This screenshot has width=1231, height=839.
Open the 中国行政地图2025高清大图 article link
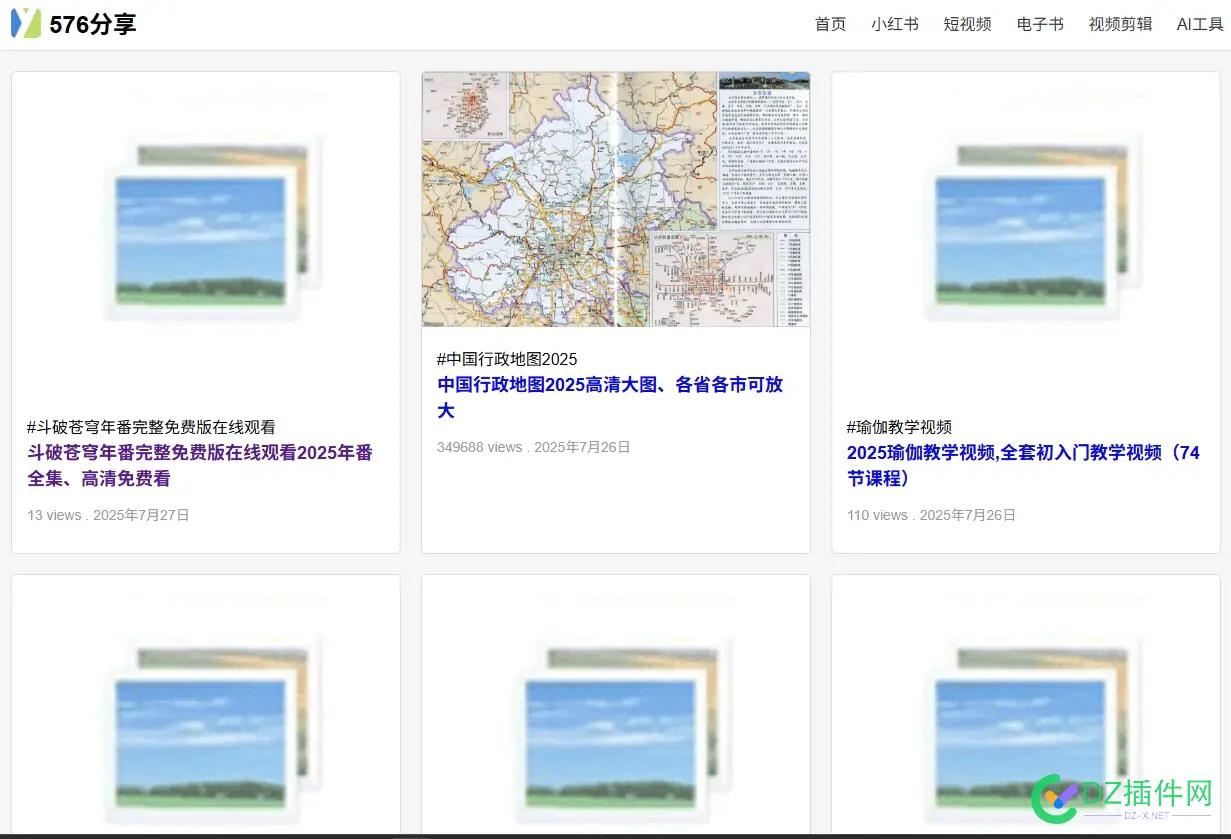click(610, 397)
